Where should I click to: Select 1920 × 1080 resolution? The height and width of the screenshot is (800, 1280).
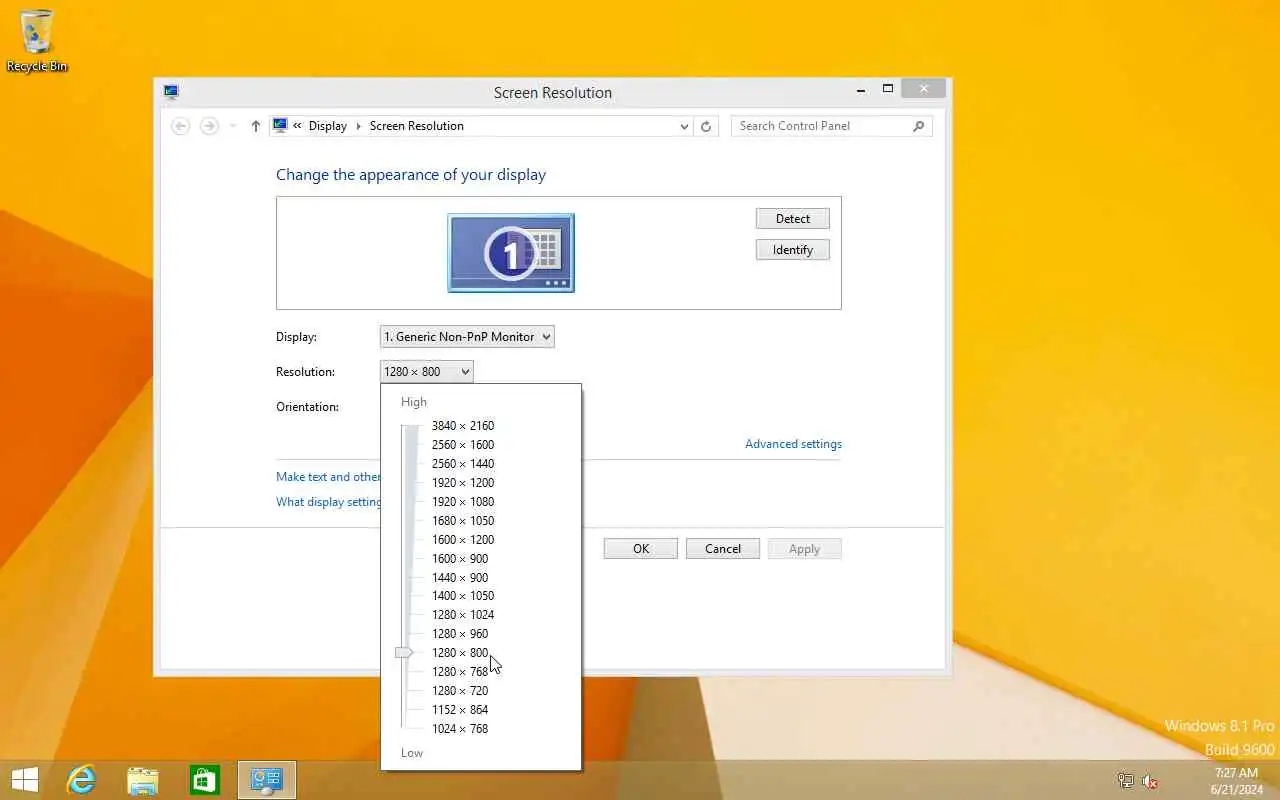point(463,502)
